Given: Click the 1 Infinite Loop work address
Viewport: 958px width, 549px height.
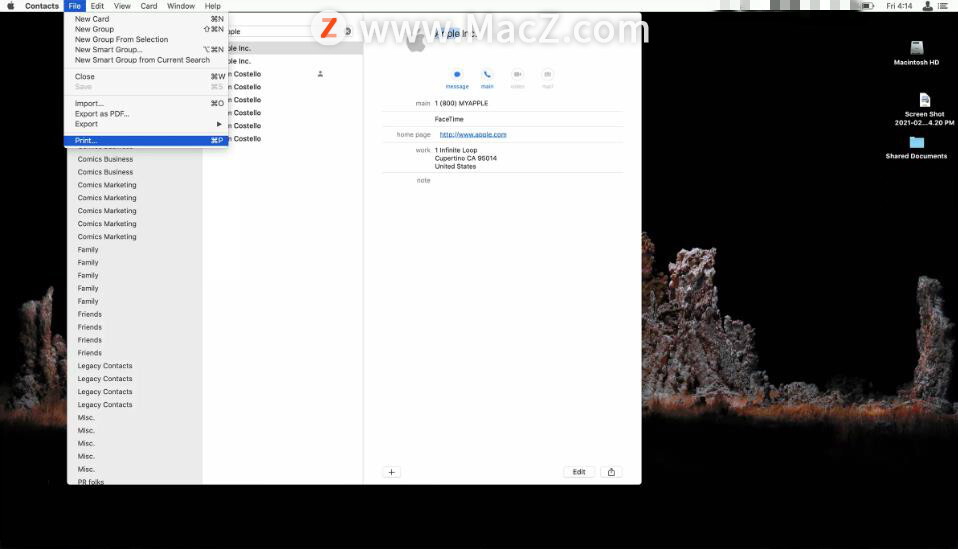Looking at the screenshot, I should (x=466, y=158).
